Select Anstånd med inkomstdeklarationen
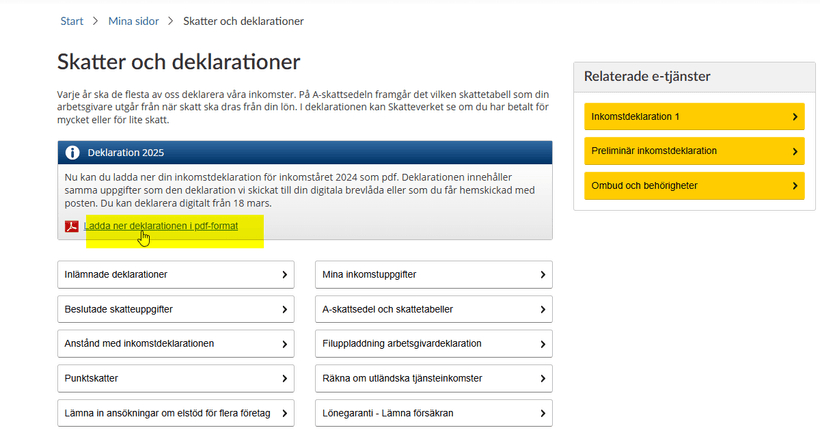The width and height of the screenshot is (820, 431). (x=175, y=343)
